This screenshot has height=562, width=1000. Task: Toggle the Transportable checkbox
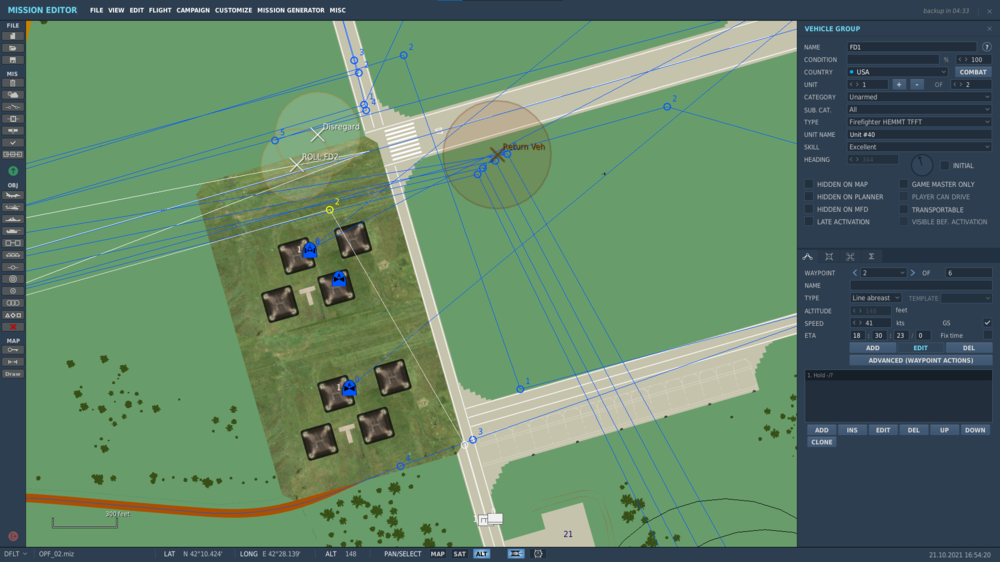(904, 209)
